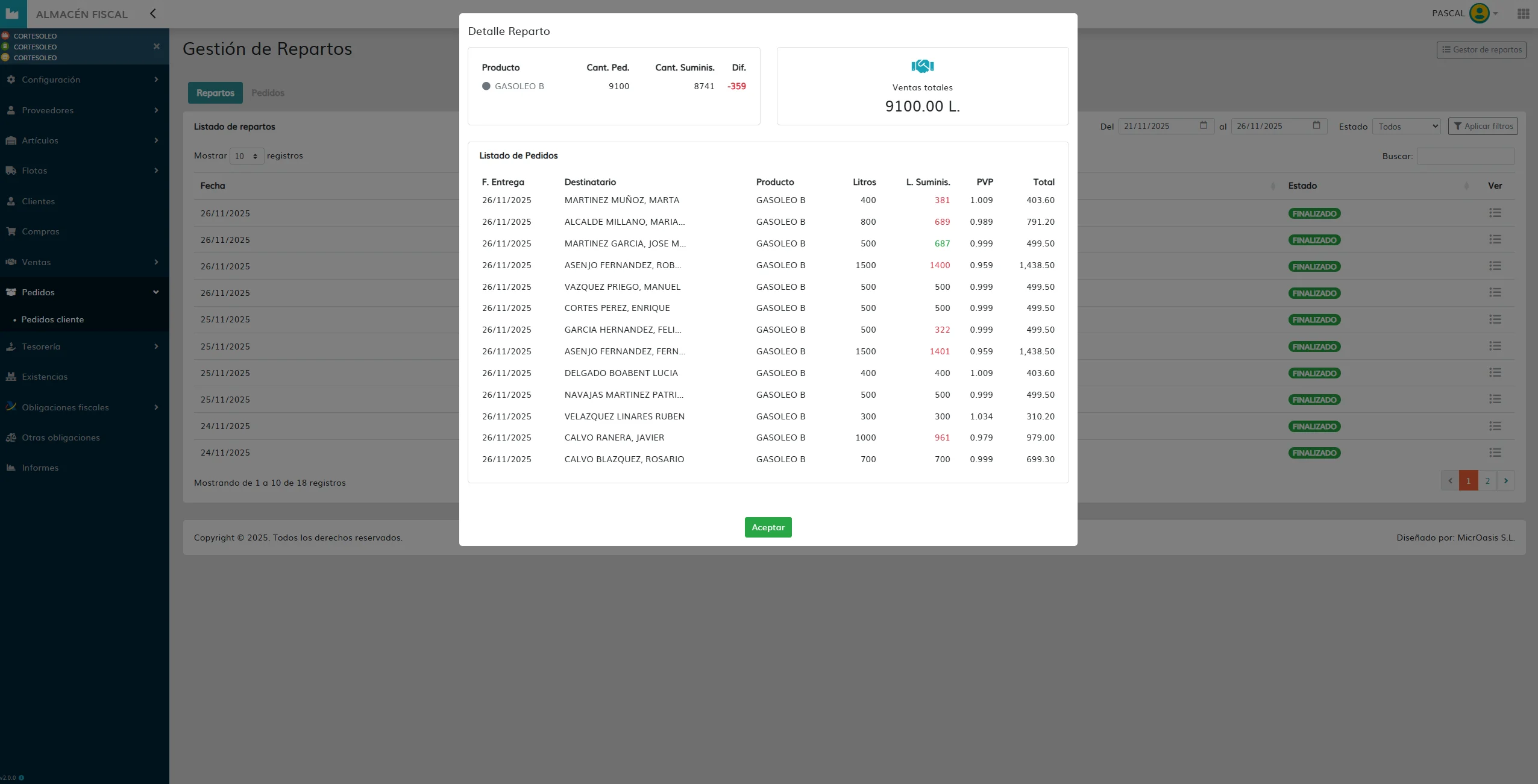Collapse the sidebar with the back chevron
Image resolution: width=1538 pixels, height=784 pixels.
coord(153,13)
